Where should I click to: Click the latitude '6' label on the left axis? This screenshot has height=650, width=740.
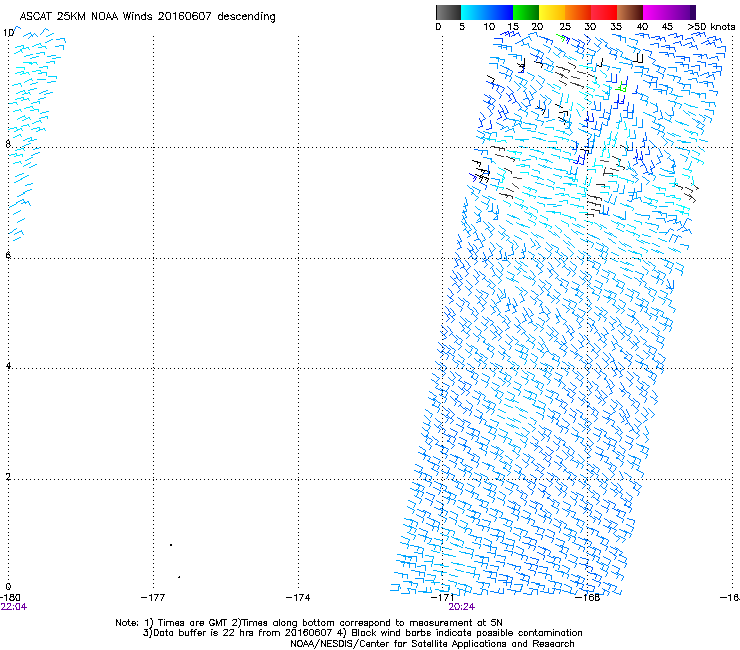tap(8, 255)
